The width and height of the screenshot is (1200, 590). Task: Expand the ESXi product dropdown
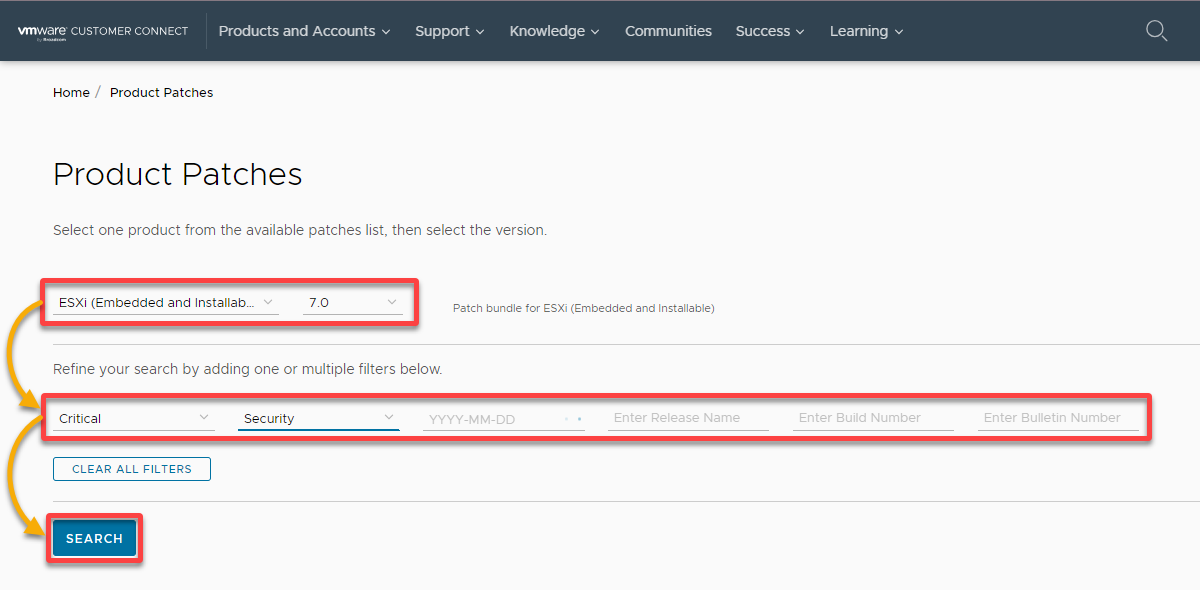click(x=165, y=302)
